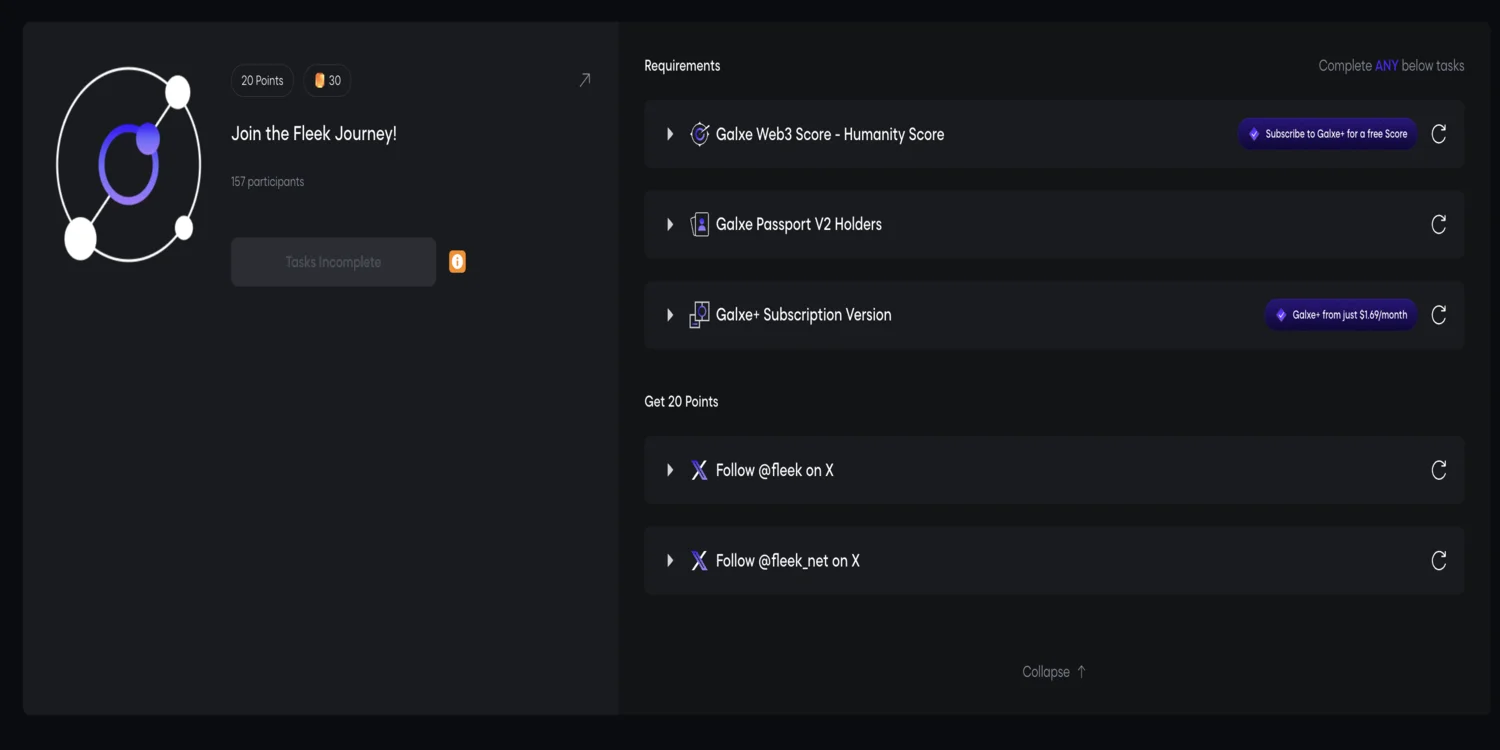Expand the Follow @fleek on X task
1500x750 pixels.
coord(670,470)
